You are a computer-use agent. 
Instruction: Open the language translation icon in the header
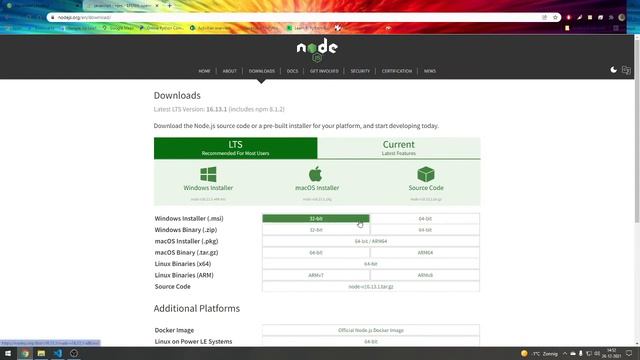626,70
